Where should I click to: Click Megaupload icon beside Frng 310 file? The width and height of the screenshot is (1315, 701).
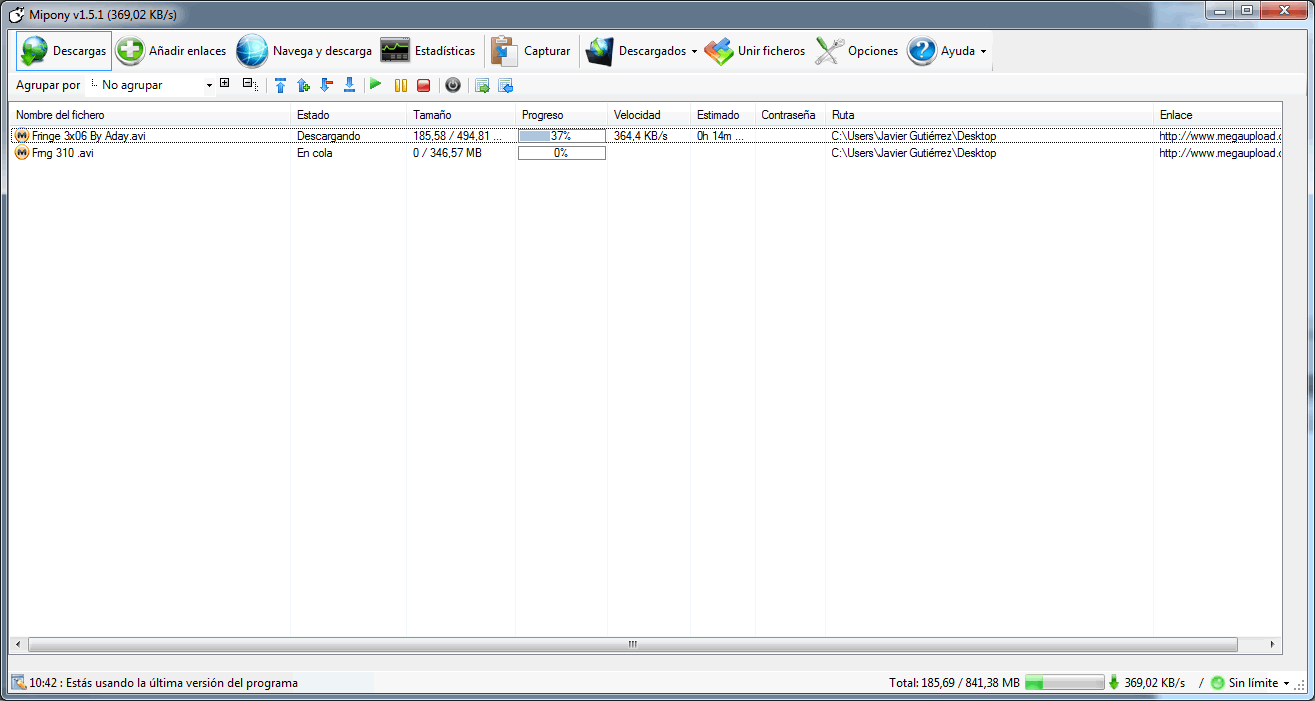[22, 153]
